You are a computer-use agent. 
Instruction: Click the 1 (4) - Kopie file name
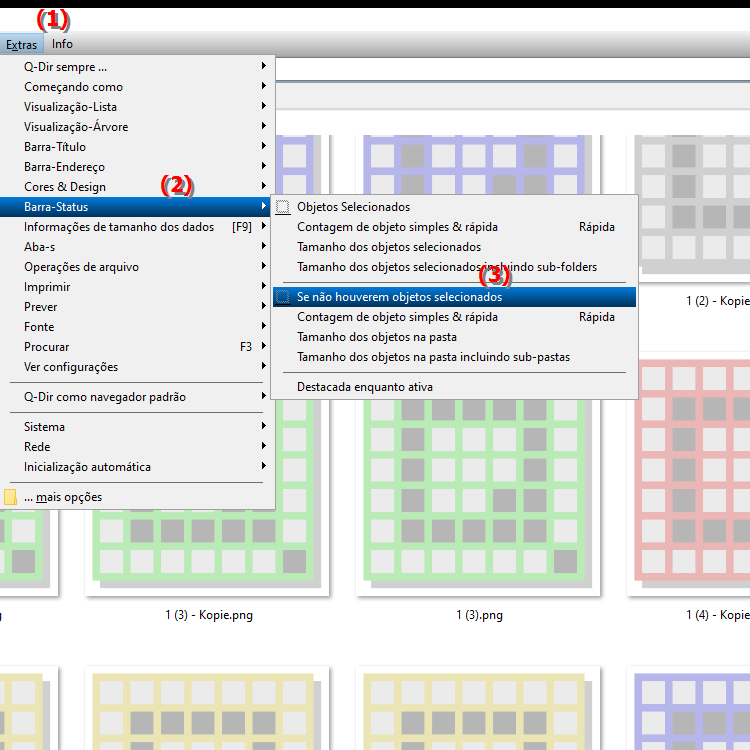click(717, 615)
